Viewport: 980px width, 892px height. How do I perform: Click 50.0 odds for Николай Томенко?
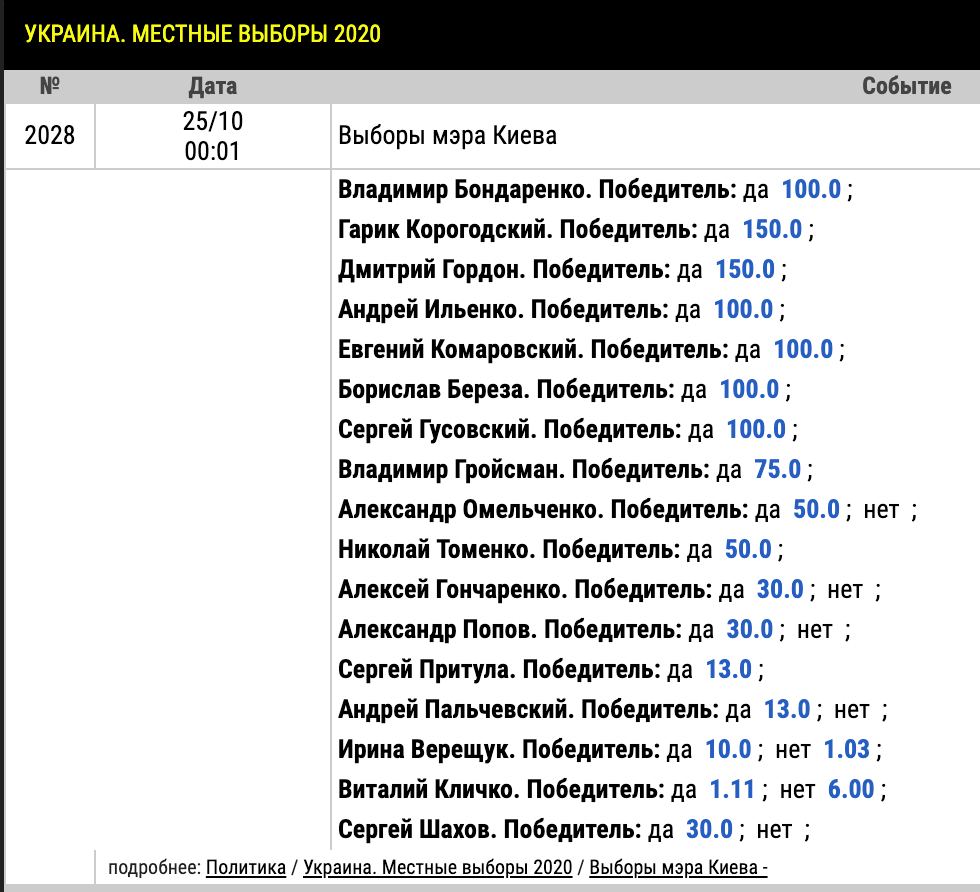point(748,549)
